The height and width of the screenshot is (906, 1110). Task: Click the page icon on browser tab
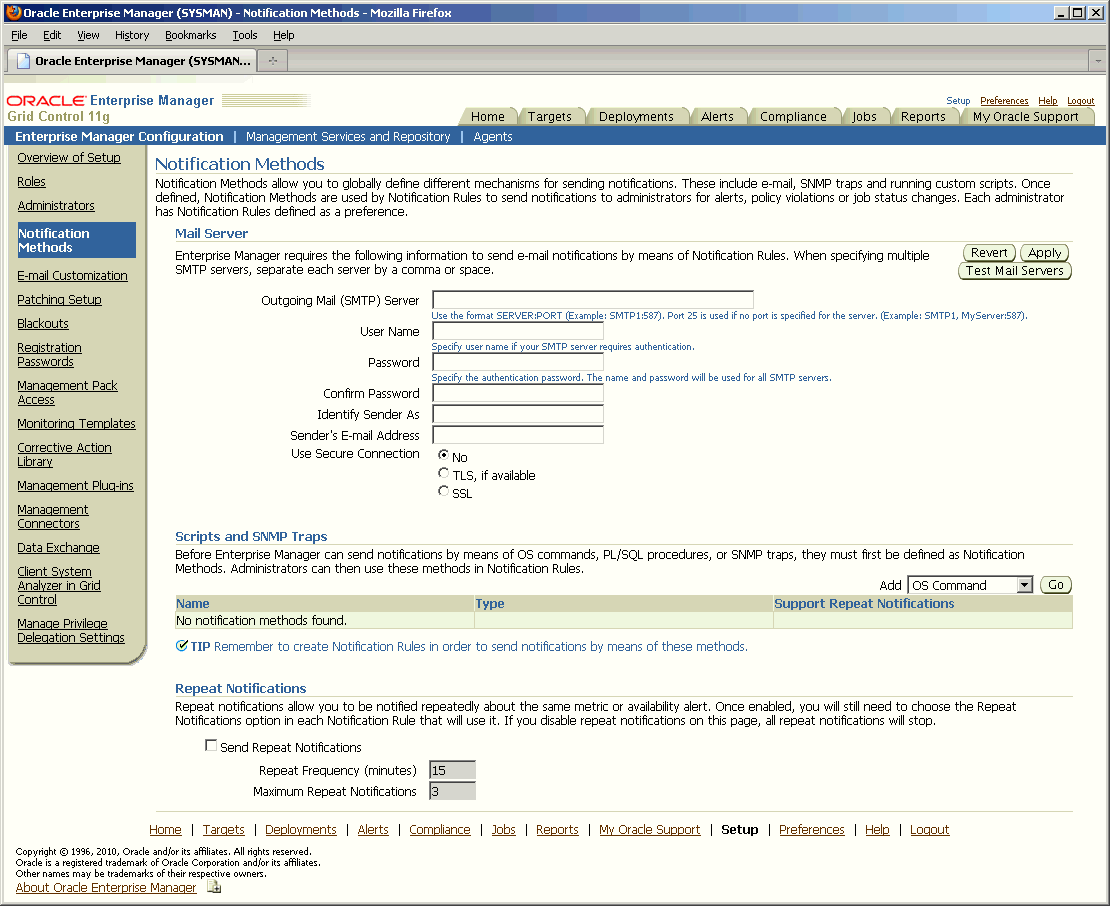pyautogui.click(x=23, y=61)
